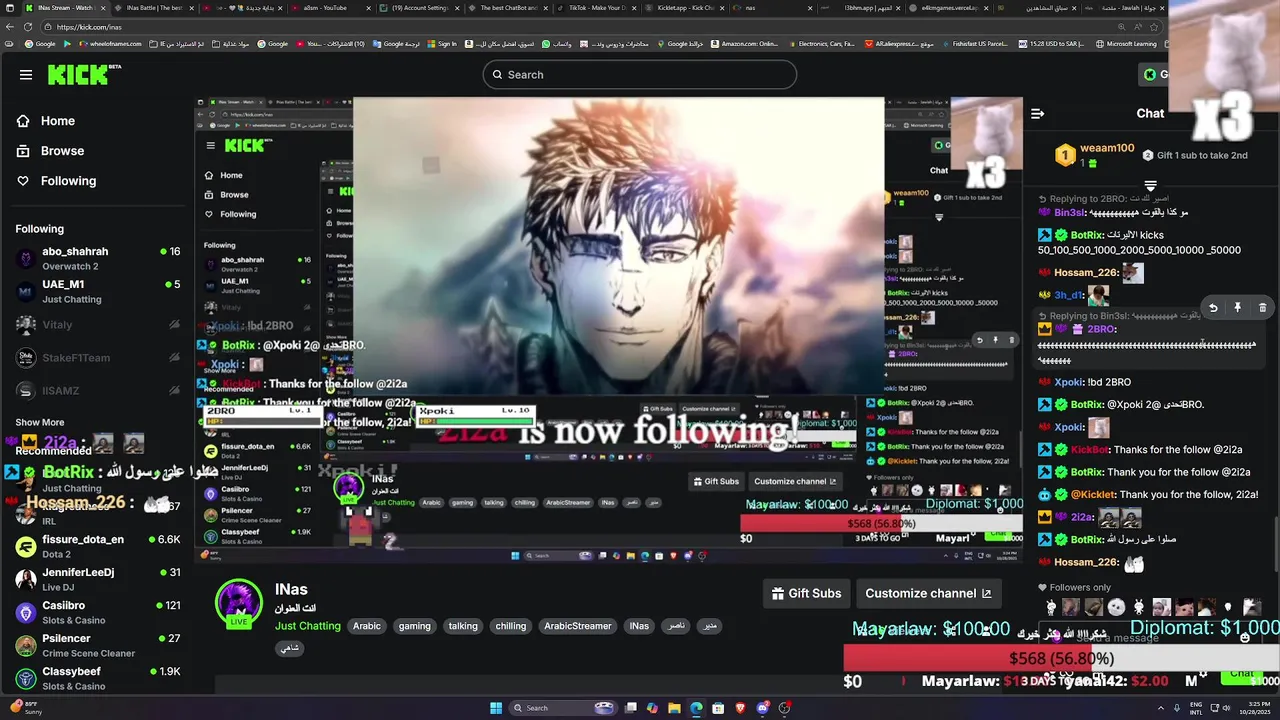Open Microsoft Edge from the taskbar
Image resolution: width=1280 pixels, height=720 pixels.
[696, 708]
